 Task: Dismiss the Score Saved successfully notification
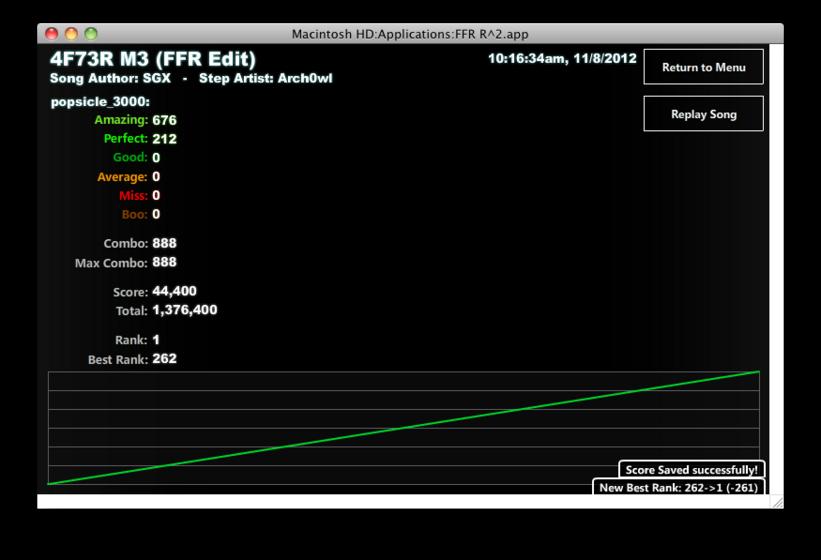tap(692, 469)
